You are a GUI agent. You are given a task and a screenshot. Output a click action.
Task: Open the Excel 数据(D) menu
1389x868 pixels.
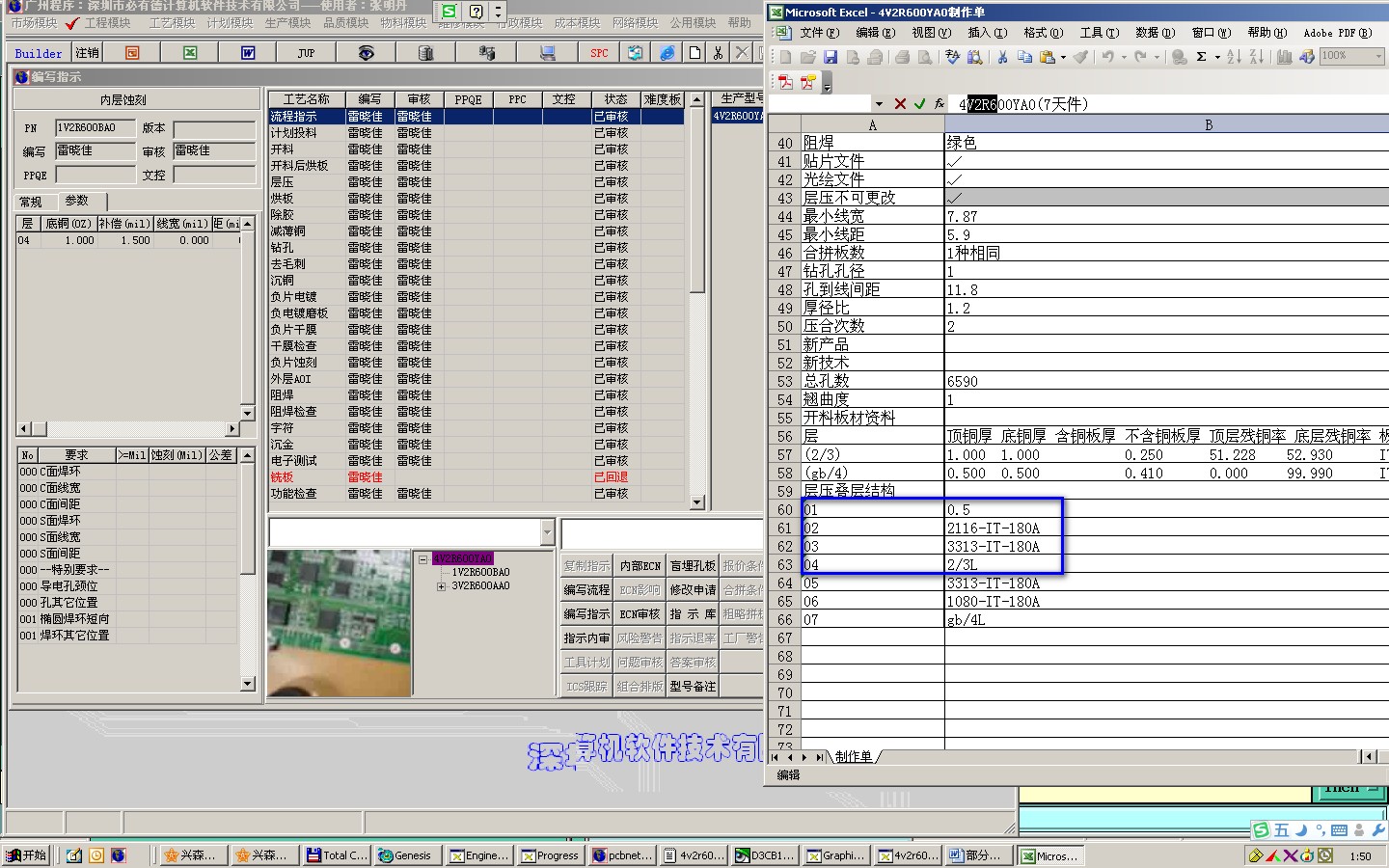point(1155,33)
